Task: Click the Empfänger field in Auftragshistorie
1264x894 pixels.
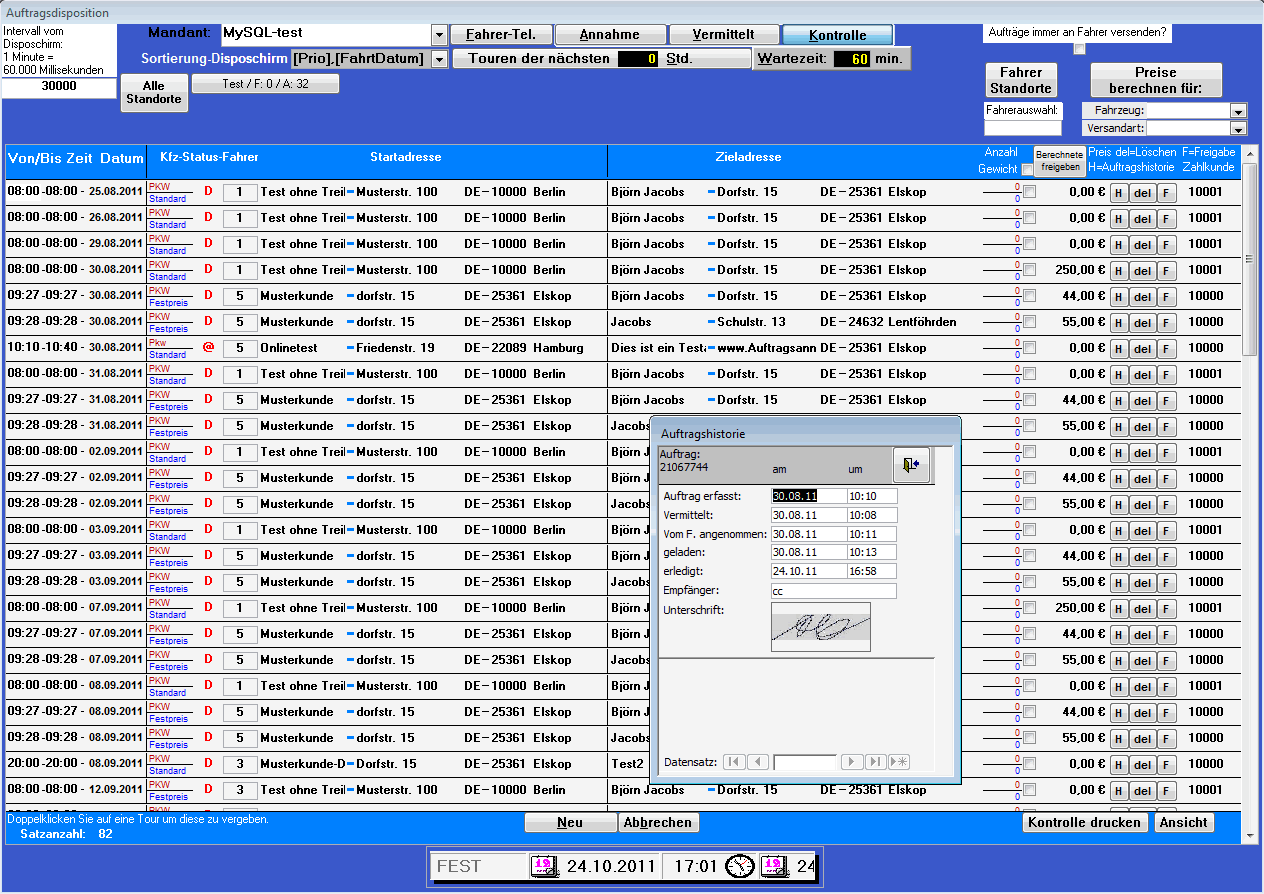Action: 833,591
